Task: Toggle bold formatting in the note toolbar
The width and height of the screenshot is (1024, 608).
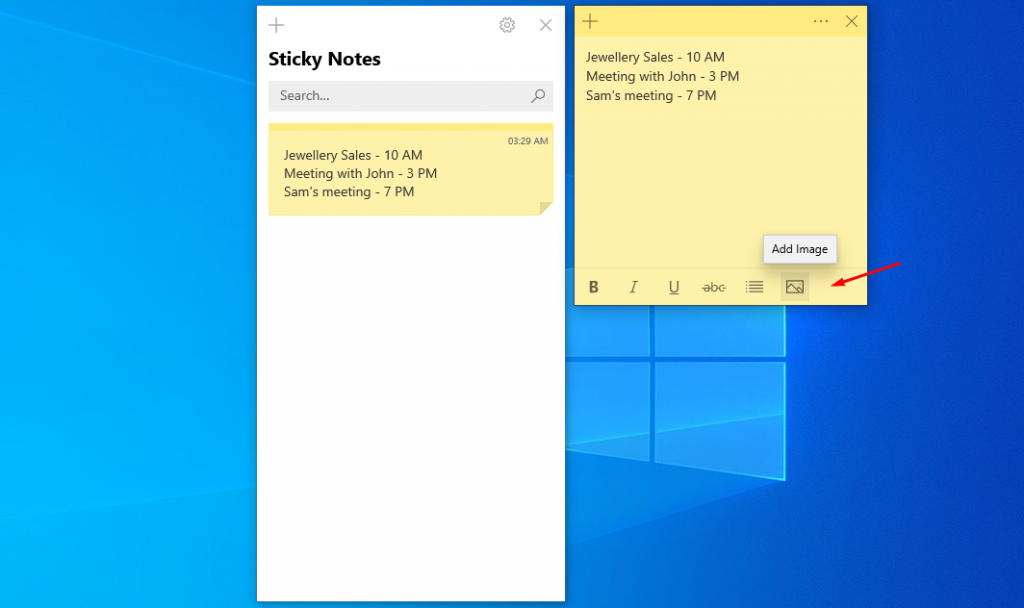Action: 593,287
